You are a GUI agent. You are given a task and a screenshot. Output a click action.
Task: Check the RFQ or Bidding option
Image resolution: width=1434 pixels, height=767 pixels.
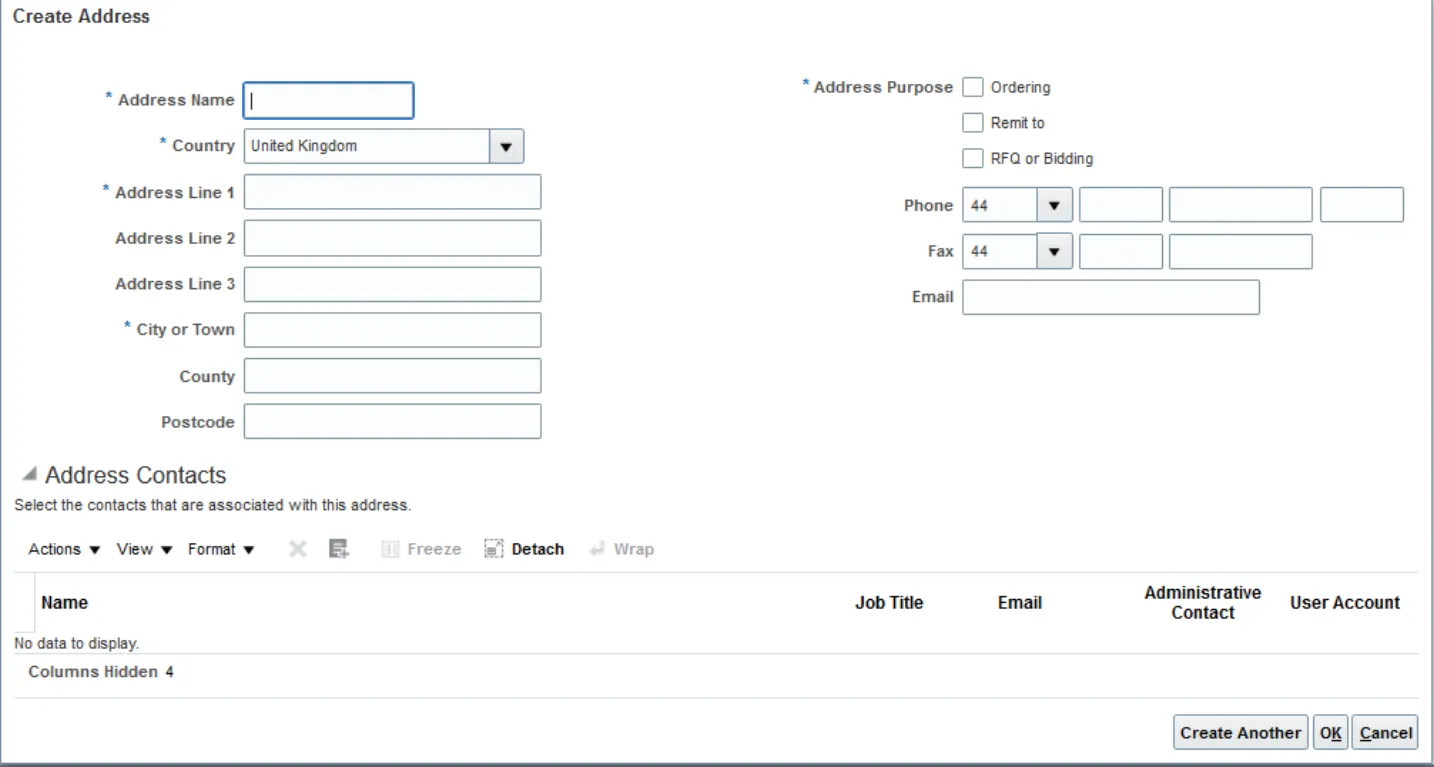[973, 159]
